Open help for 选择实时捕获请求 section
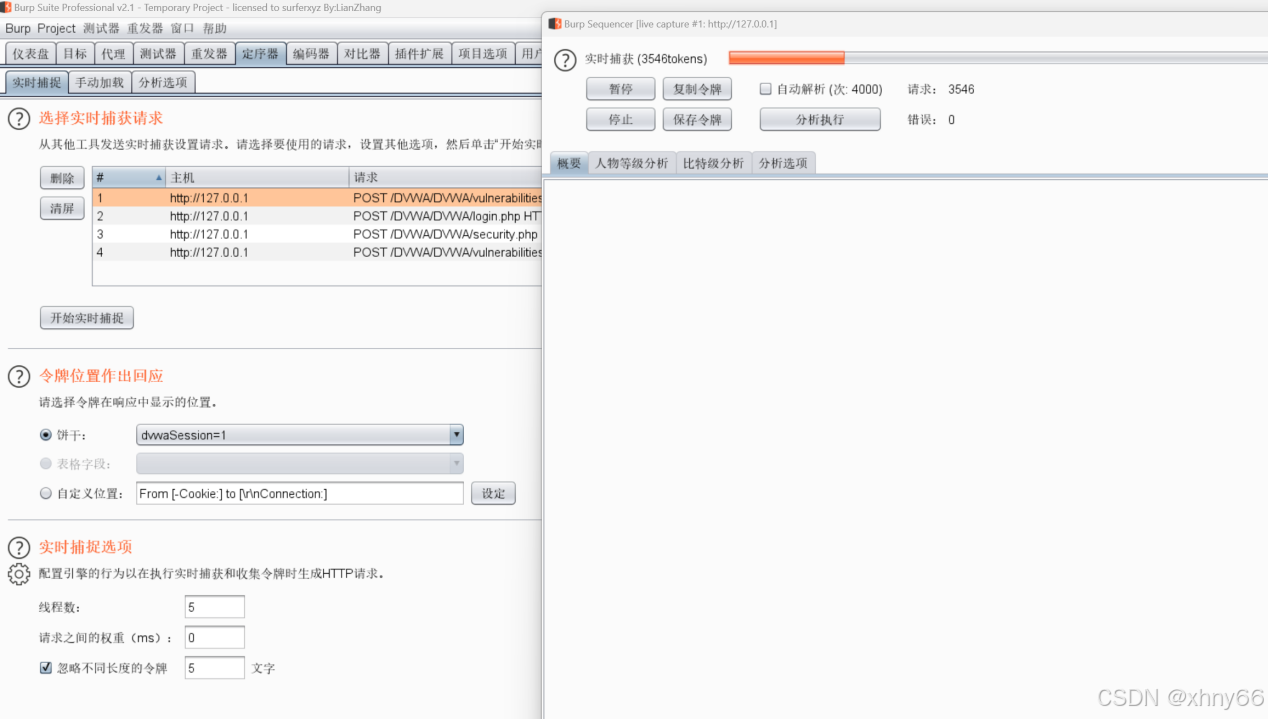This screenshot has height=719, width=1268. [x=19, y=119]
